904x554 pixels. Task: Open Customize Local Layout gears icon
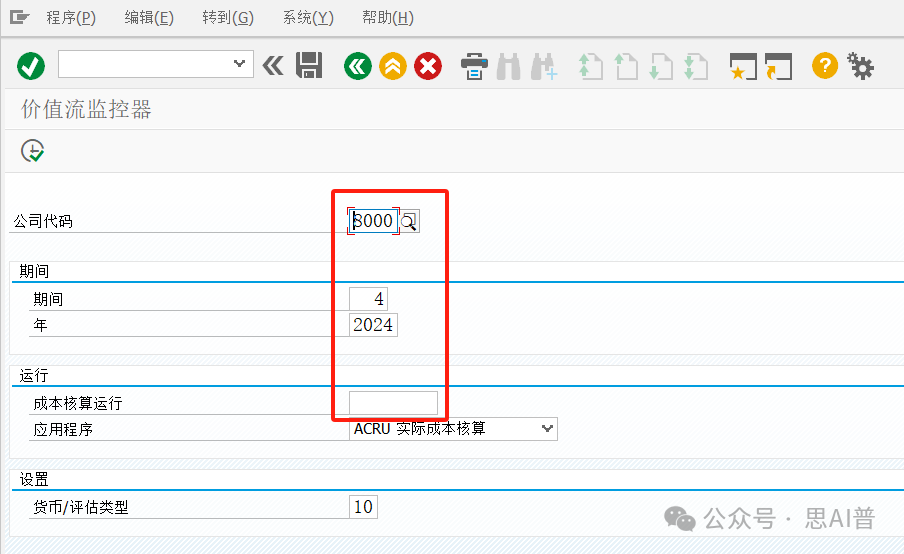point(860,66)
